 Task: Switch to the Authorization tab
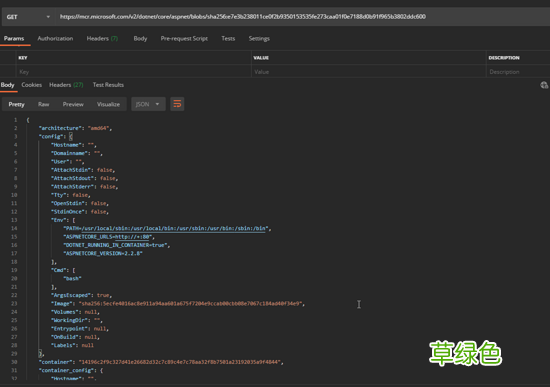(55, 39)
